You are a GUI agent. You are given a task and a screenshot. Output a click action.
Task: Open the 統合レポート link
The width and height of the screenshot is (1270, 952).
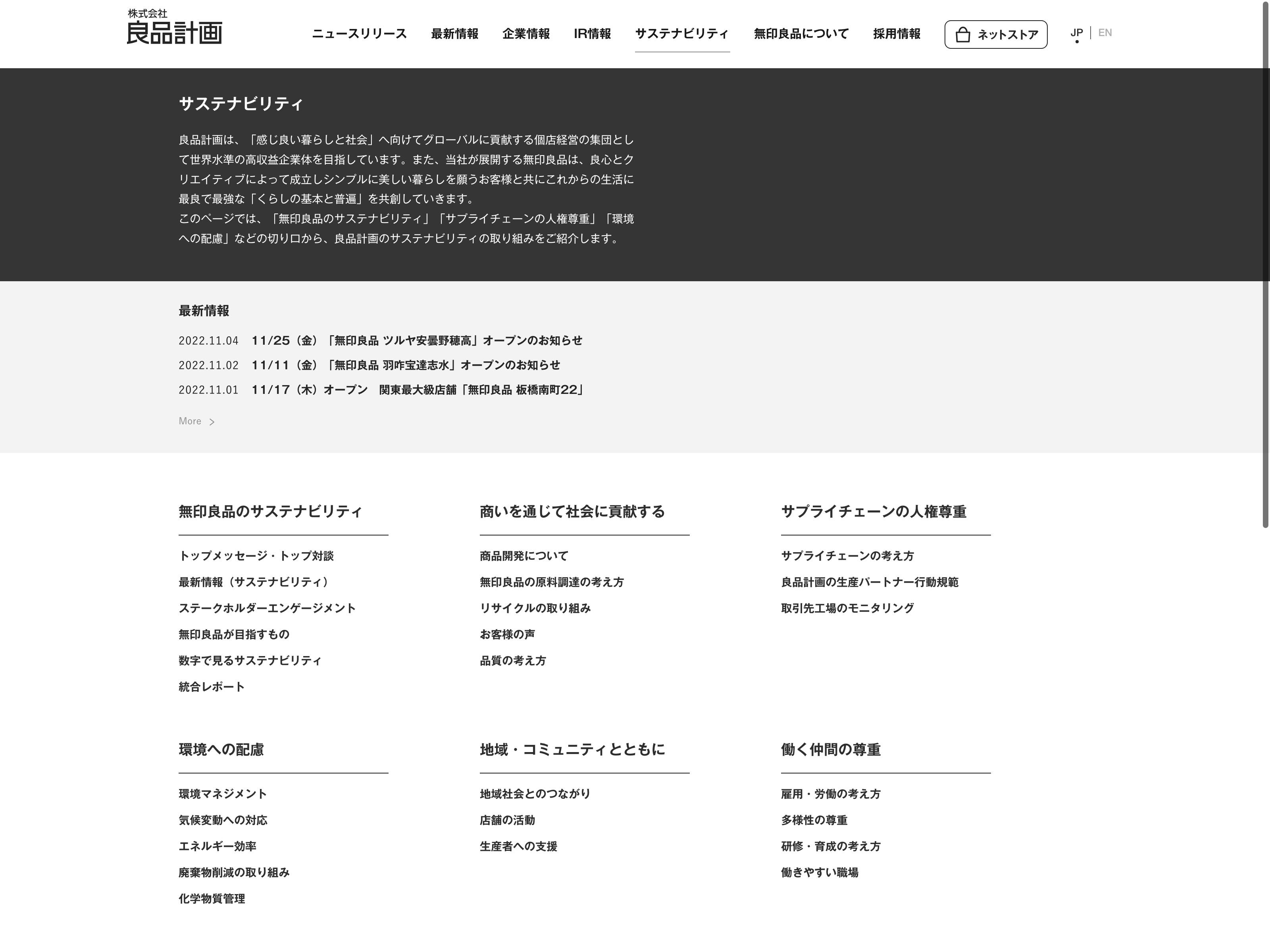click(211, 686)
